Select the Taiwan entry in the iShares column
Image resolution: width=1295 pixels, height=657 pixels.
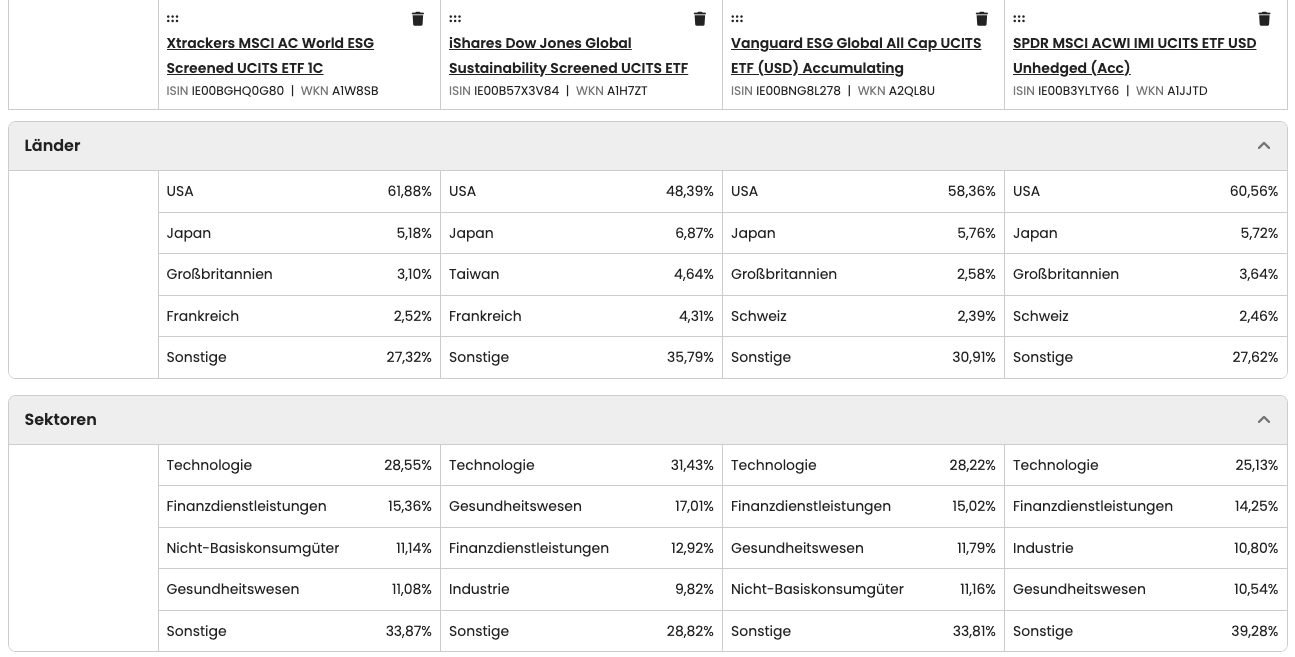[x=474, y=274]
